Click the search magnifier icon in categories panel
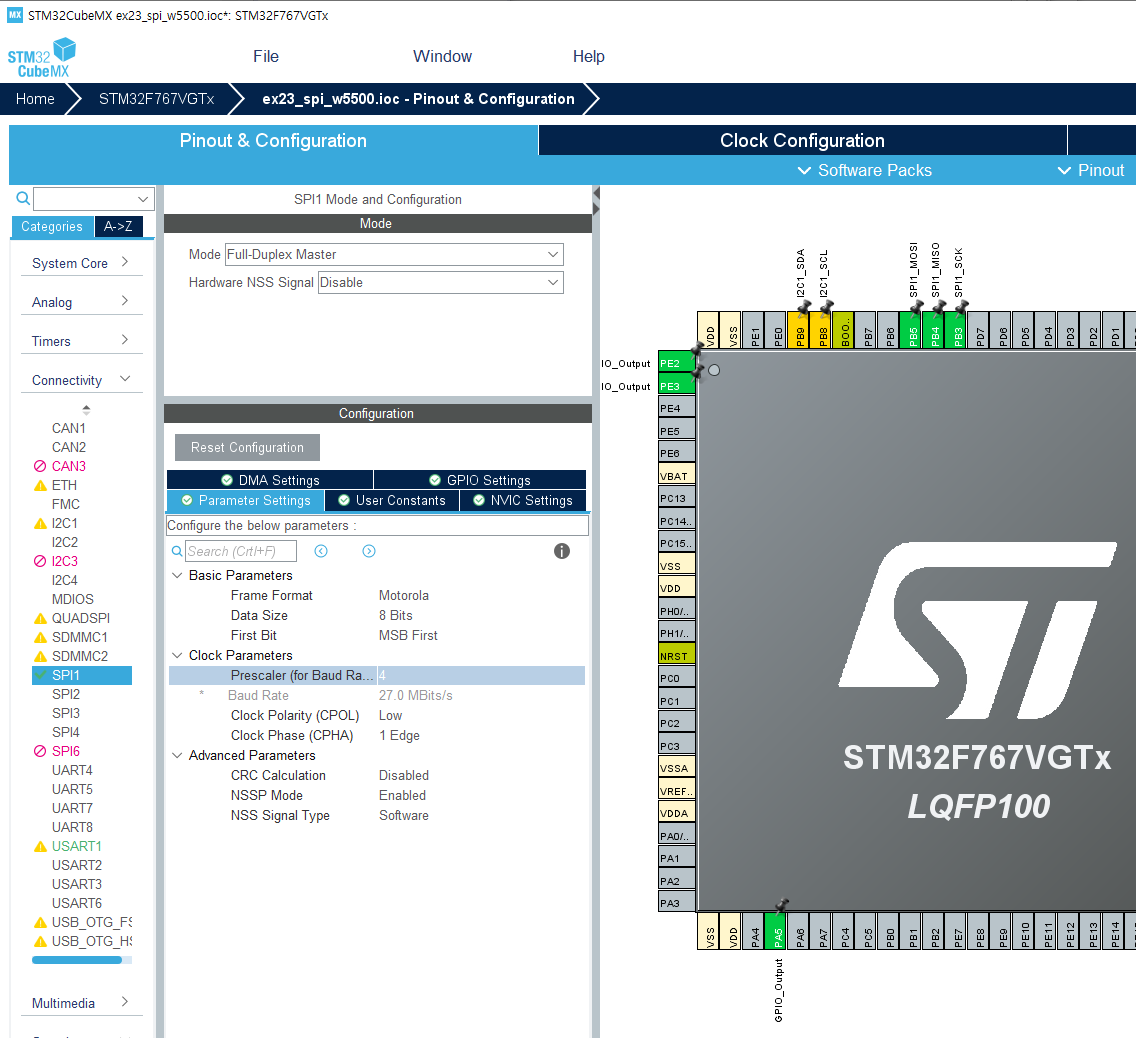 (x=23, y=198)
